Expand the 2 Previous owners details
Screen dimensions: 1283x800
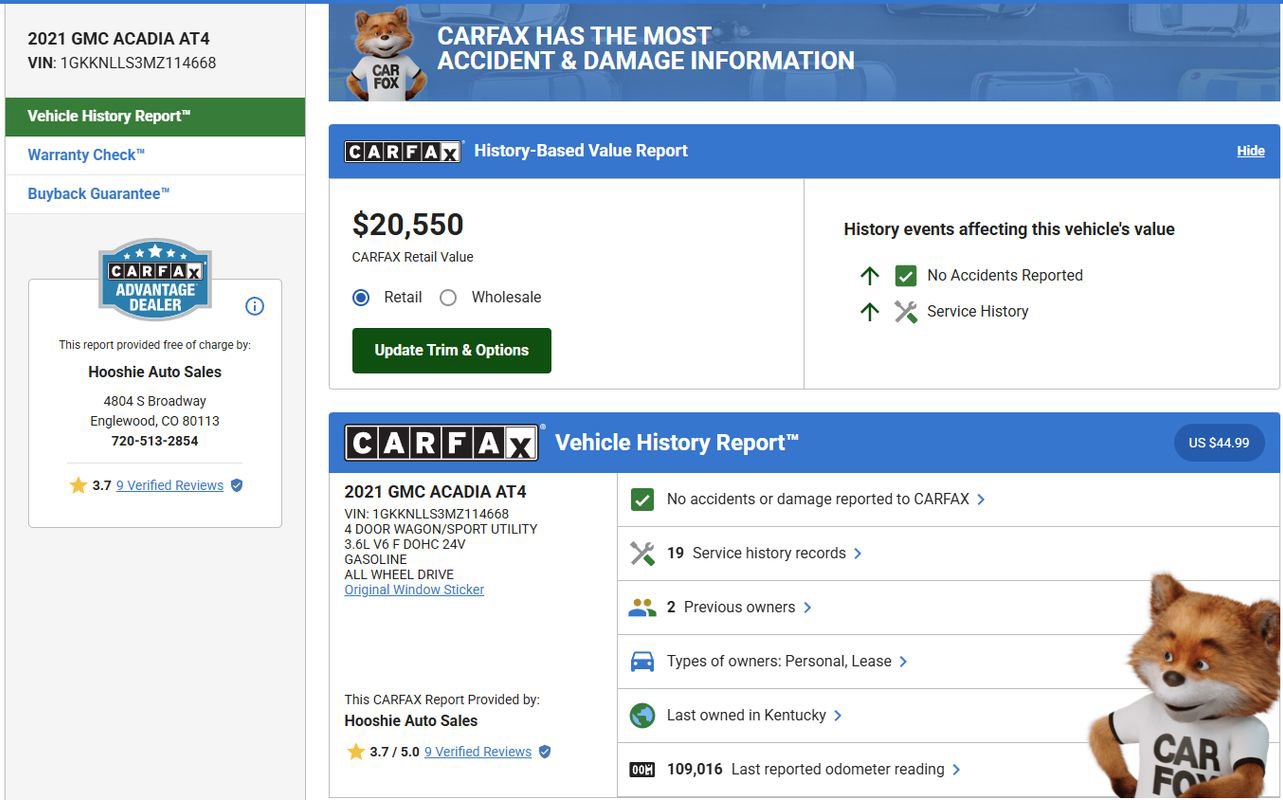pyautogui.click(x=736, y=606)
